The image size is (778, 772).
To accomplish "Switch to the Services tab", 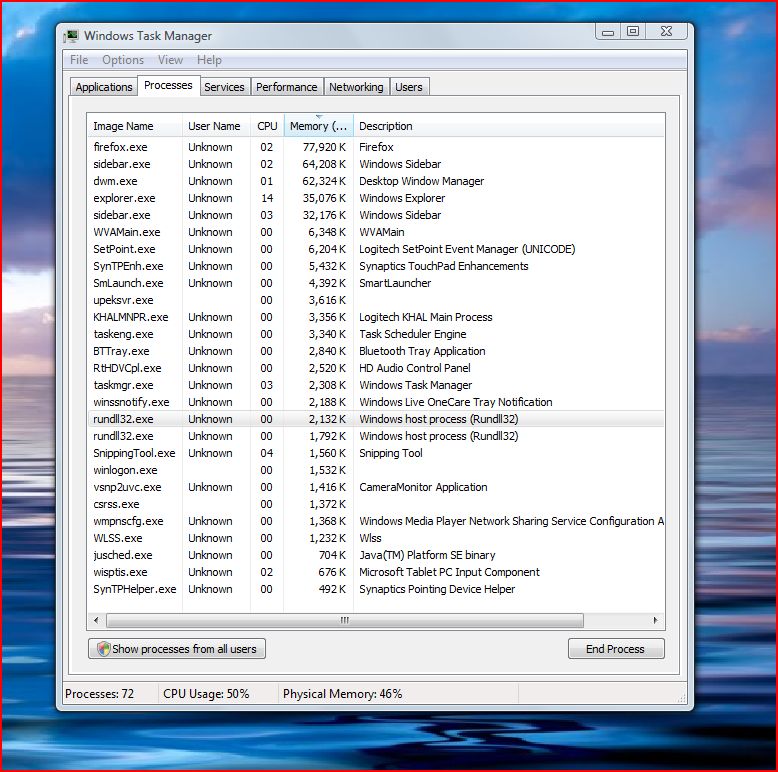I will [224, 87].
